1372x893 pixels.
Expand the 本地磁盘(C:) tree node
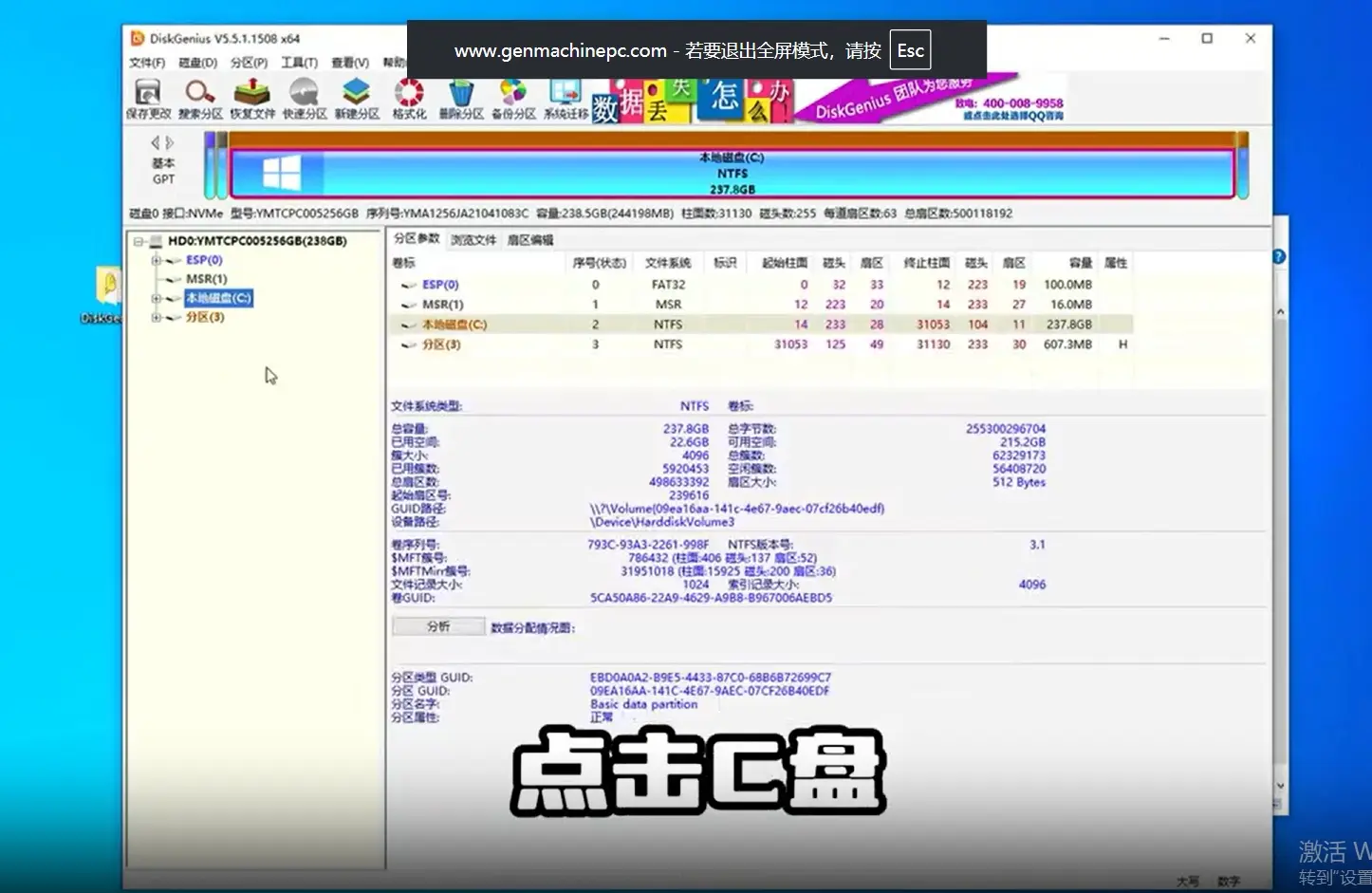[157, 299]
